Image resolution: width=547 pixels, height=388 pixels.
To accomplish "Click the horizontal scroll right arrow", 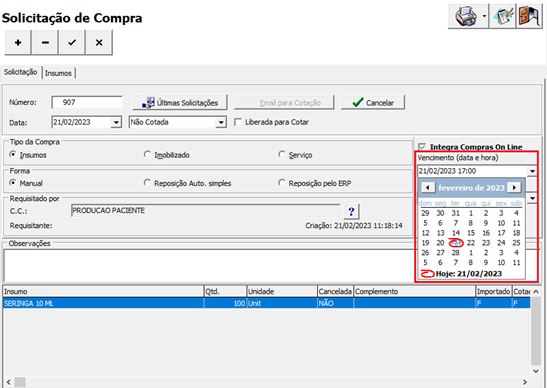I will click(525, 382).
